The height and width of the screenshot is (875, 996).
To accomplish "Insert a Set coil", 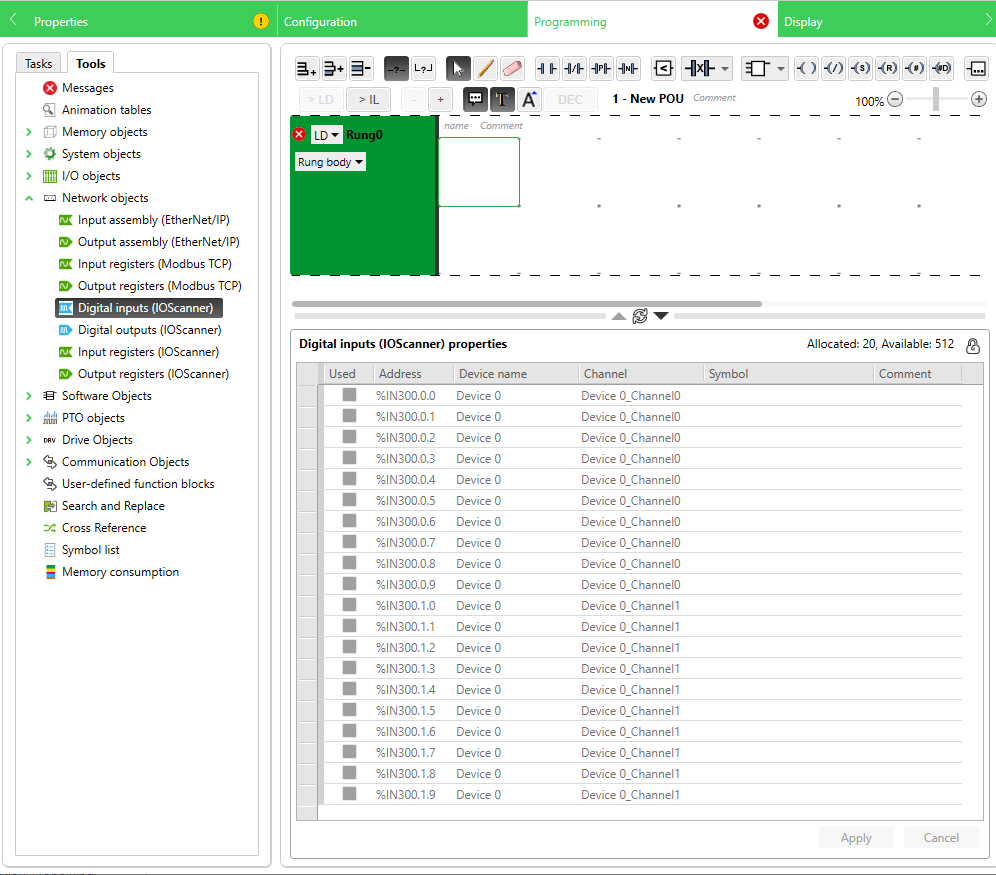I will tap(861, 68).
